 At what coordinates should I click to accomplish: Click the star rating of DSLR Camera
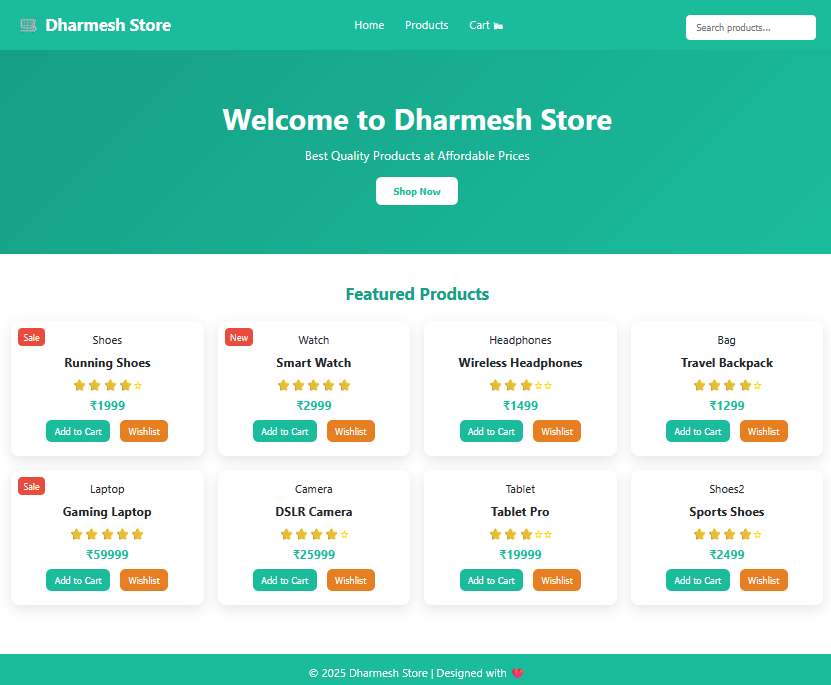[314, 534]
